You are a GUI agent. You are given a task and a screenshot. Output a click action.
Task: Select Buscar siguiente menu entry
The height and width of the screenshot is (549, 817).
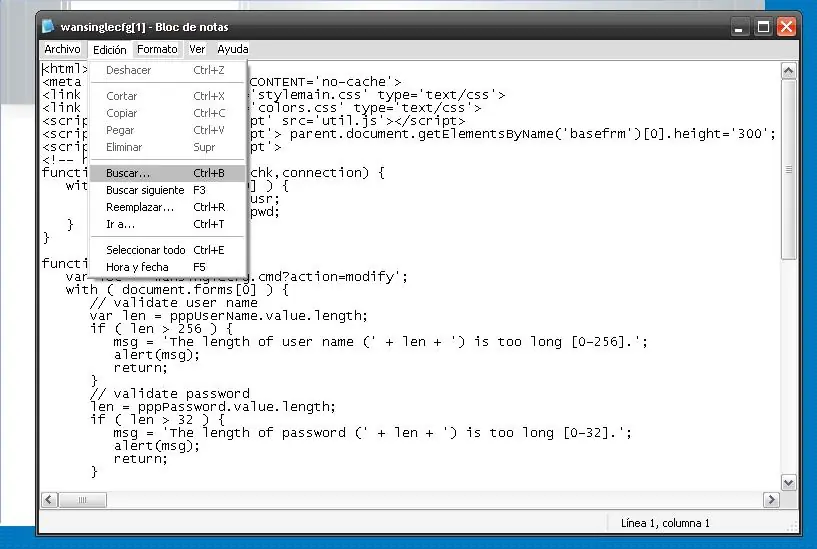click(x=167, y=190)
